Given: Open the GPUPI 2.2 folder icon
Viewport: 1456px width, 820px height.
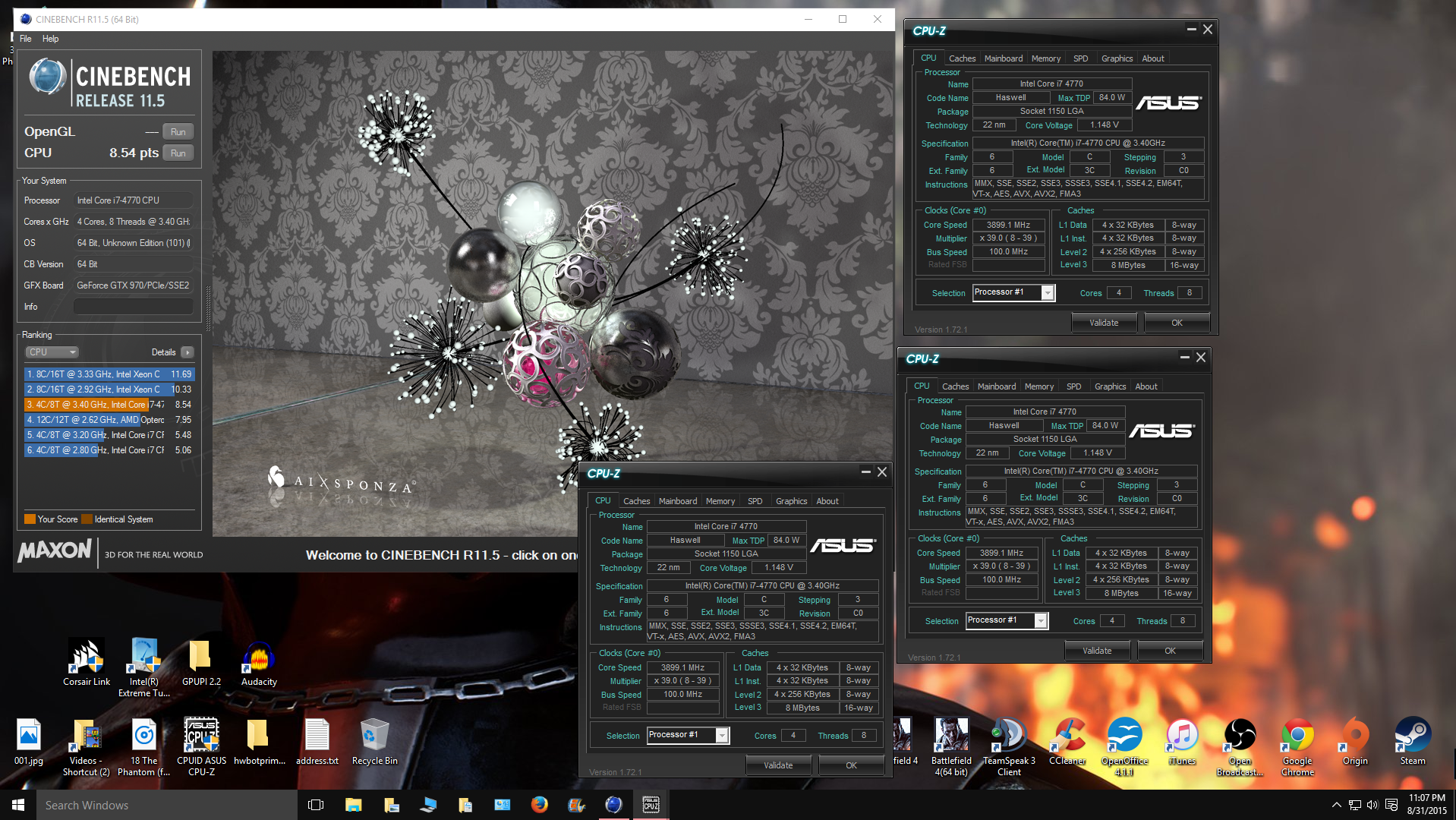Looking at the screenshot, I should point(201,662).
